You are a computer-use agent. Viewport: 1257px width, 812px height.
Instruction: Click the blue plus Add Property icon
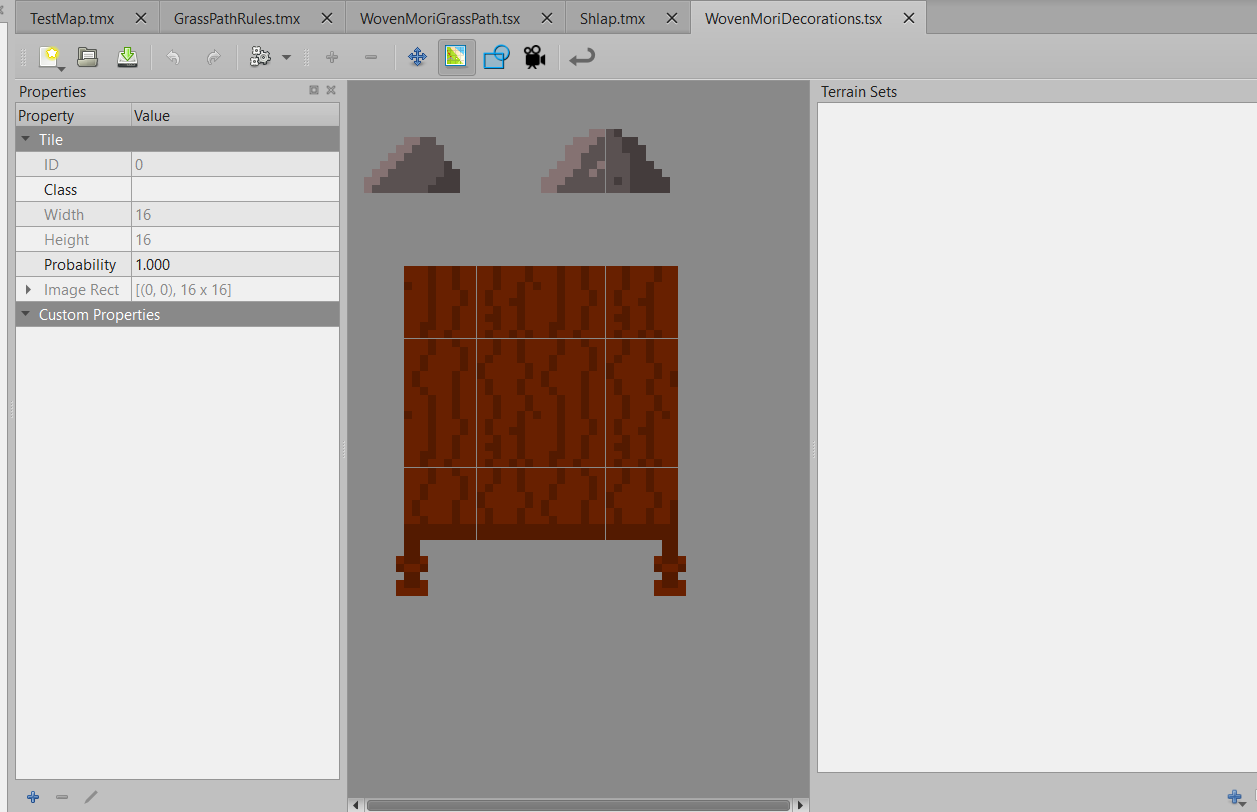33,797
